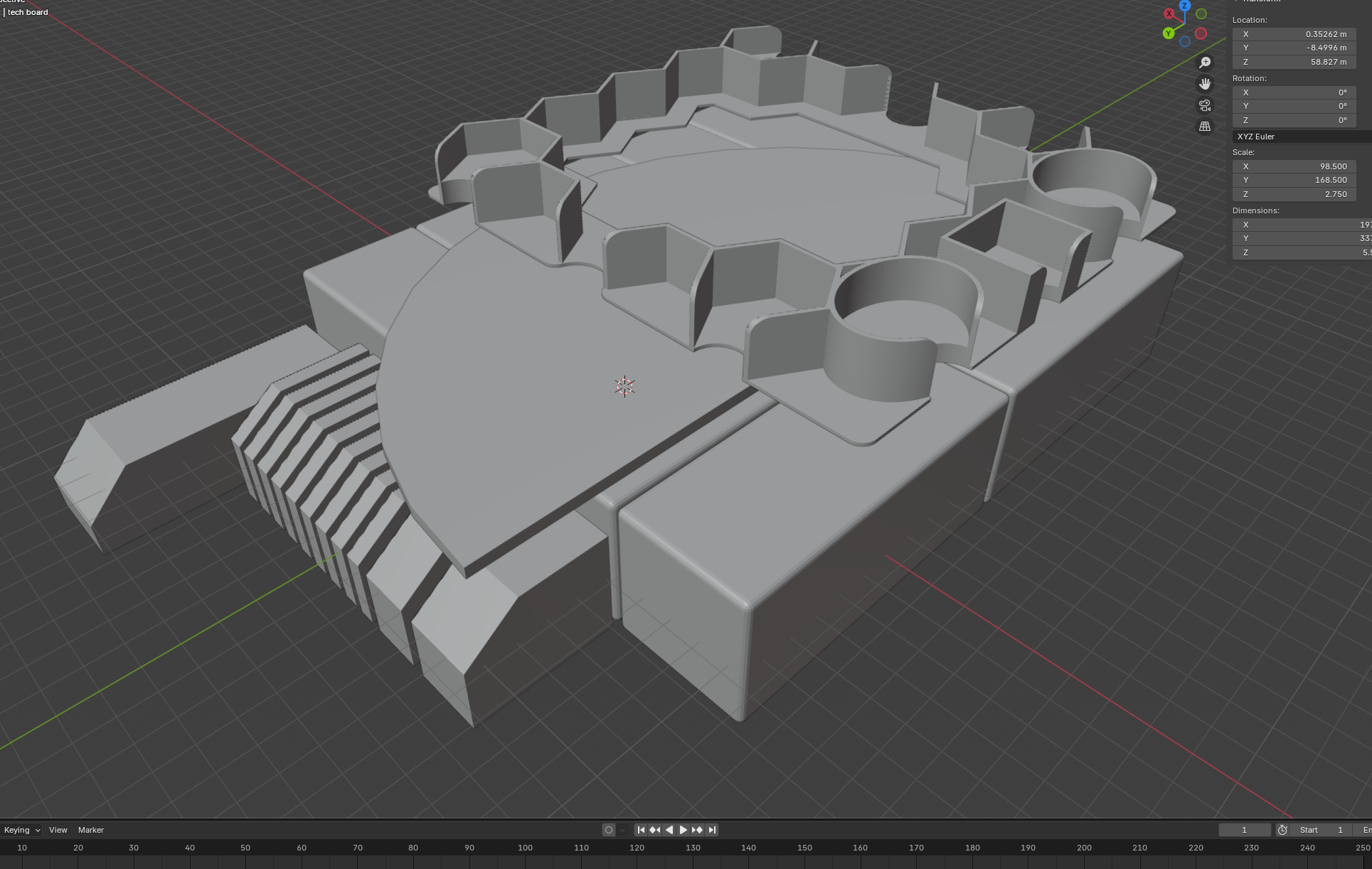Click the green Y axis gizmo
This screenshot has width=1372, height=869.
point(1168,33)
